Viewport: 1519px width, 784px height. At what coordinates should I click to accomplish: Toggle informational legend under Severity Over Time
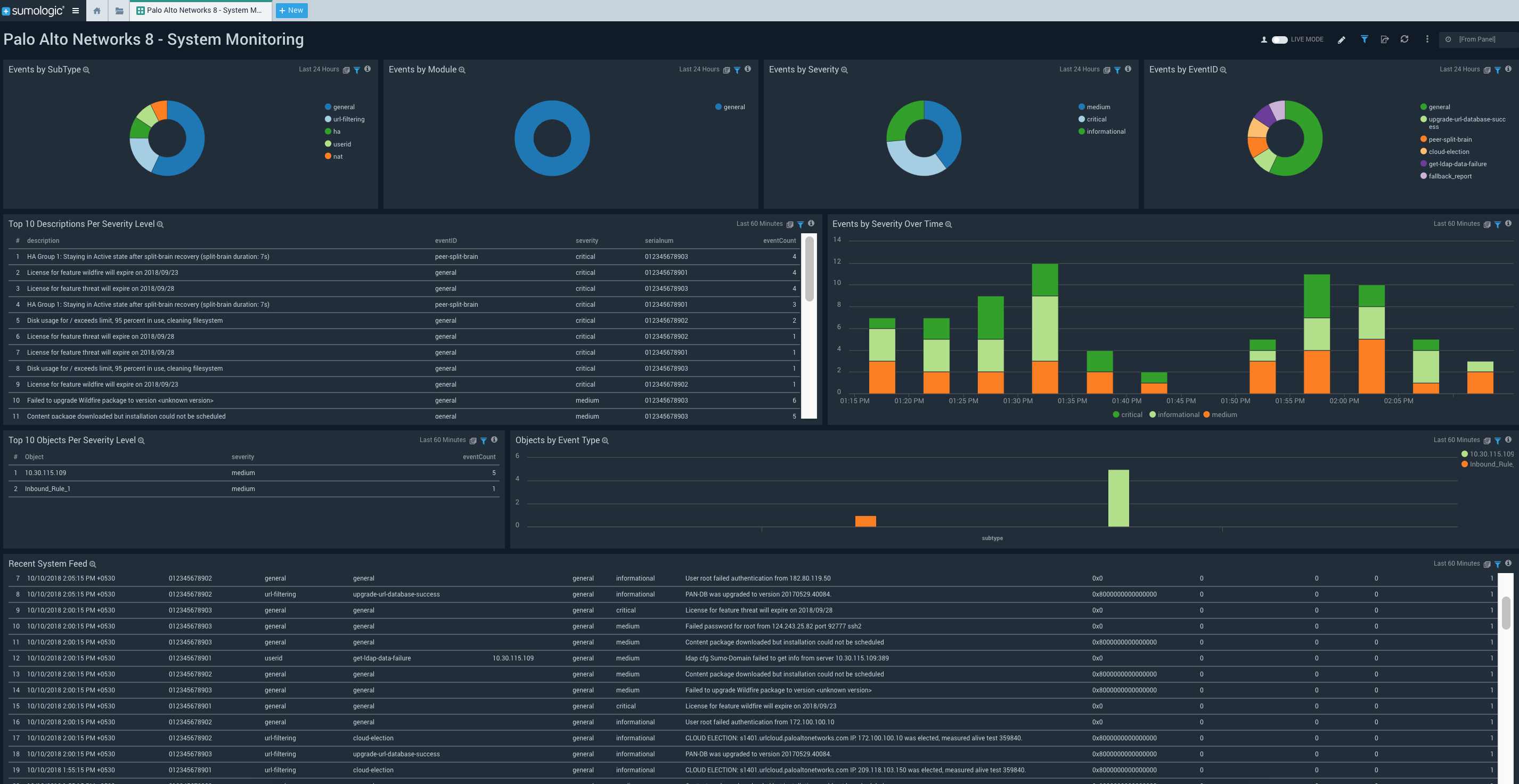[x=1174, y=415]
